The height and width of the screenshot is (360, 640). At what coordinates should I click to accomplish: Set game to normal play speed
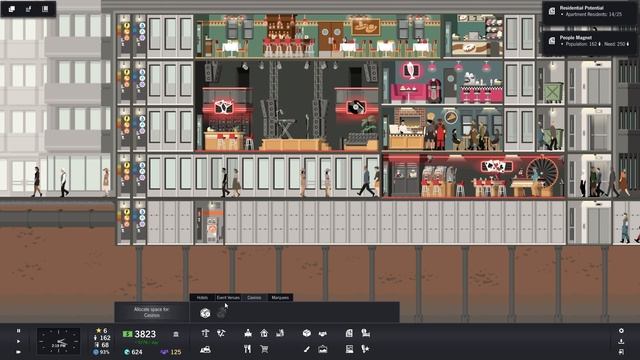[18, 341]
